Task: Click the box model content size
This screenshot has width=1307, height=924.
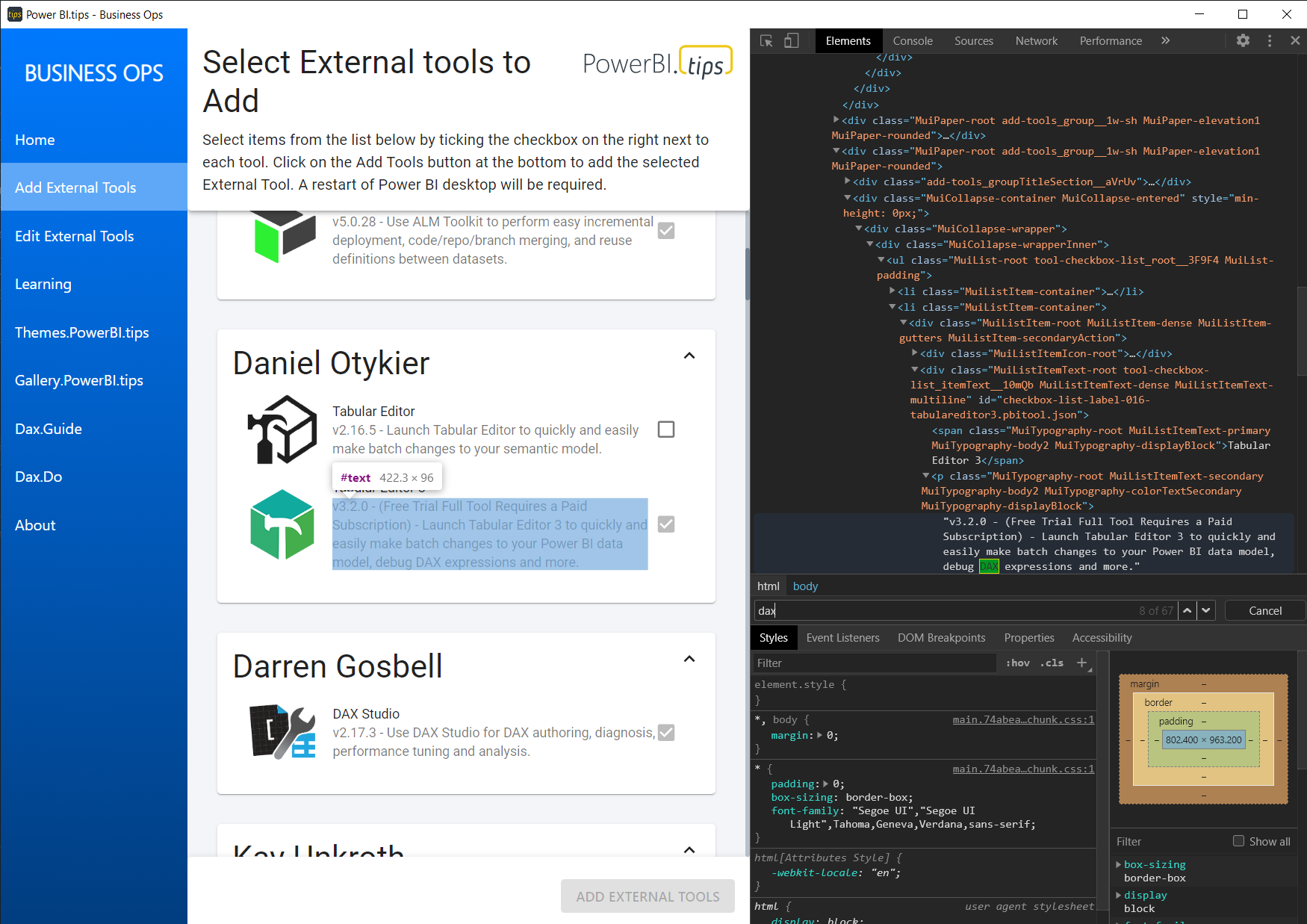Action: click(x=1203, y=740)
